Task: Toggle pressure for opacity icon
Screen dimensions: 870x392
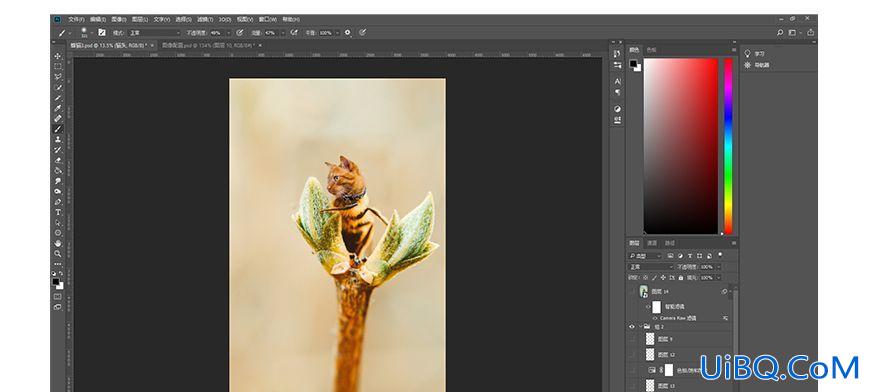Action: tap(239, 33)
